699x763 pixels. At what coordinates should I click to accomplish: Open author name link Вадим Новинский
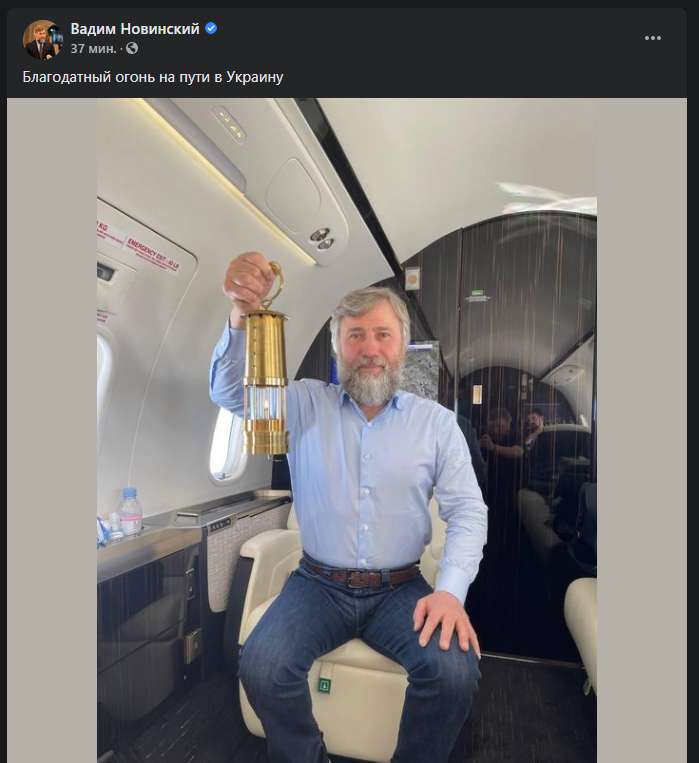(135, 29)
